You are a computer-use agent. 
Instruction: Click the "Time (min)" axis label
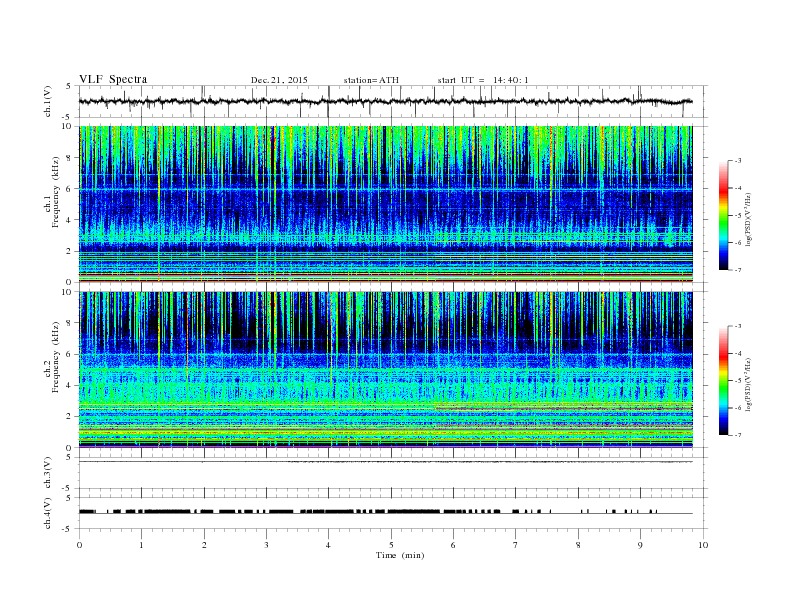[x=400, y=555]
